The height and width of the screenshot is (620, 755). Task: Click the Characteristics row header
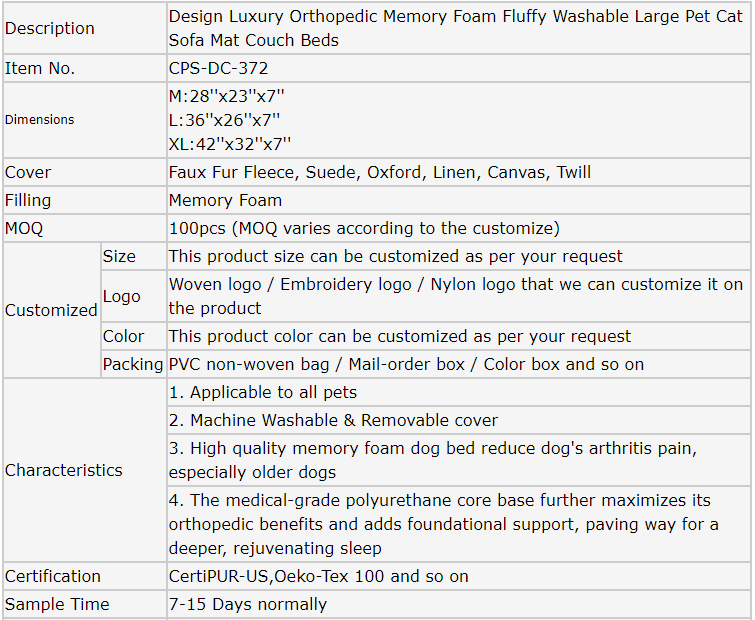pos(64,470)
